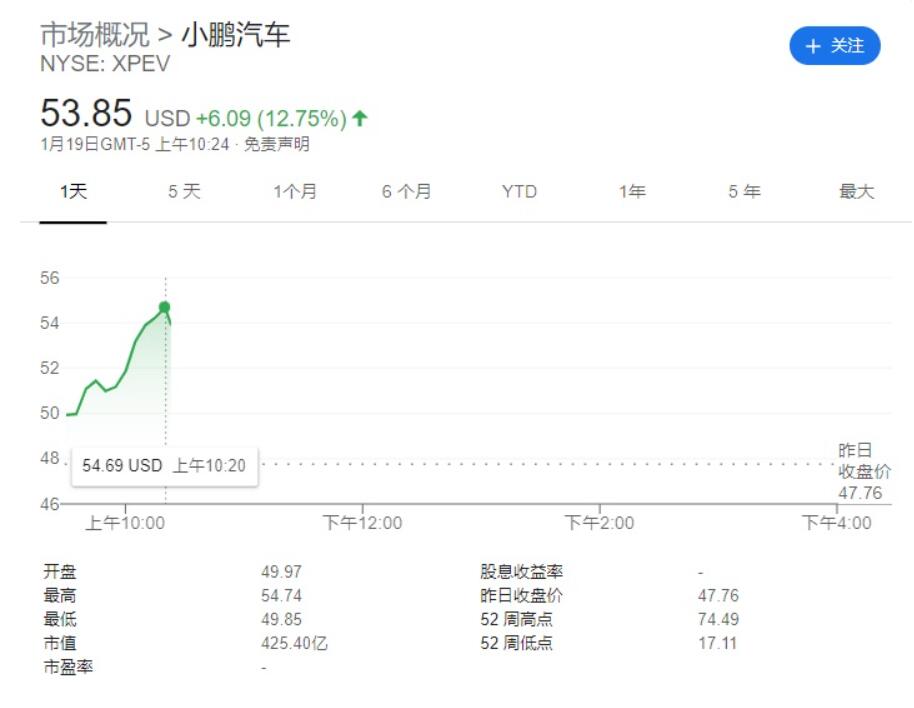
Task: Click the 52 周高点 value 74.49
Action: (718, 619)
